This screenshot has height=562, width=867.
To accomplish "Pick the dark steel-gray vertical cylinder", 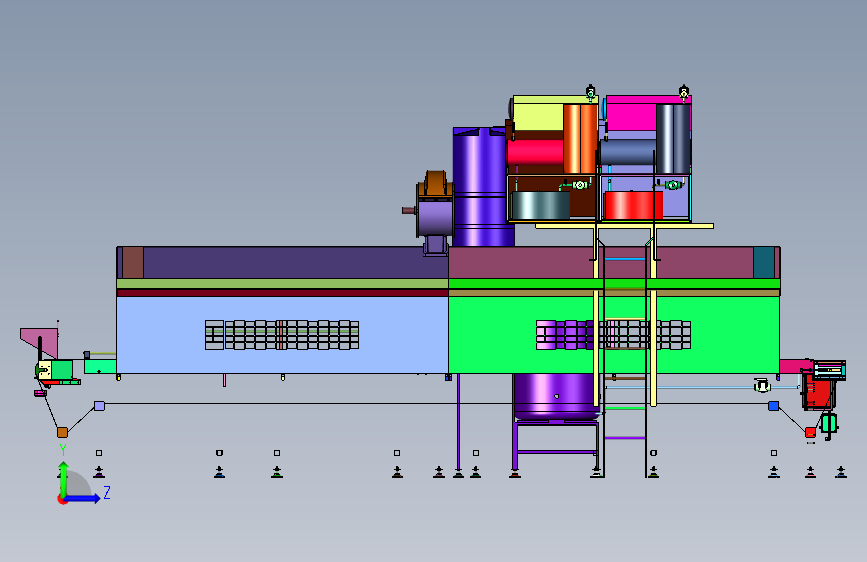I will click(673, 138).
